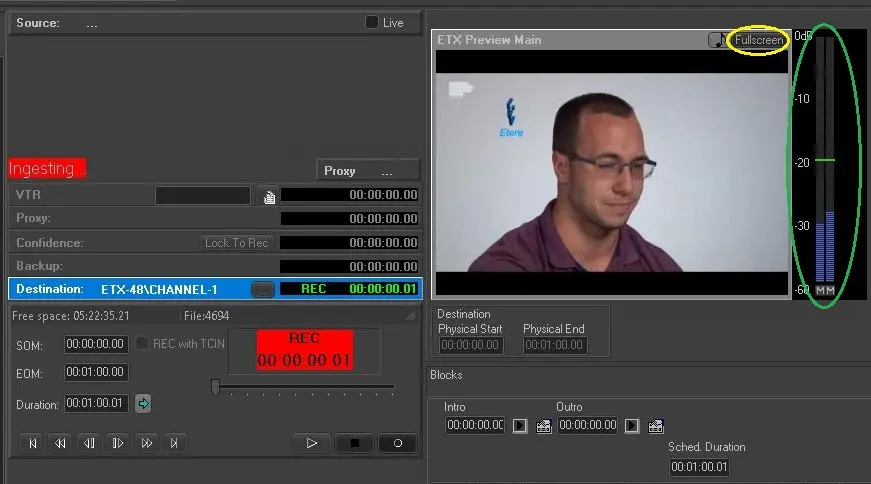The width and height of the screenshot is (871, 484).
Task: Click the VTR clipboard icon
Action: pyautogui.click(x=269, y=196)
